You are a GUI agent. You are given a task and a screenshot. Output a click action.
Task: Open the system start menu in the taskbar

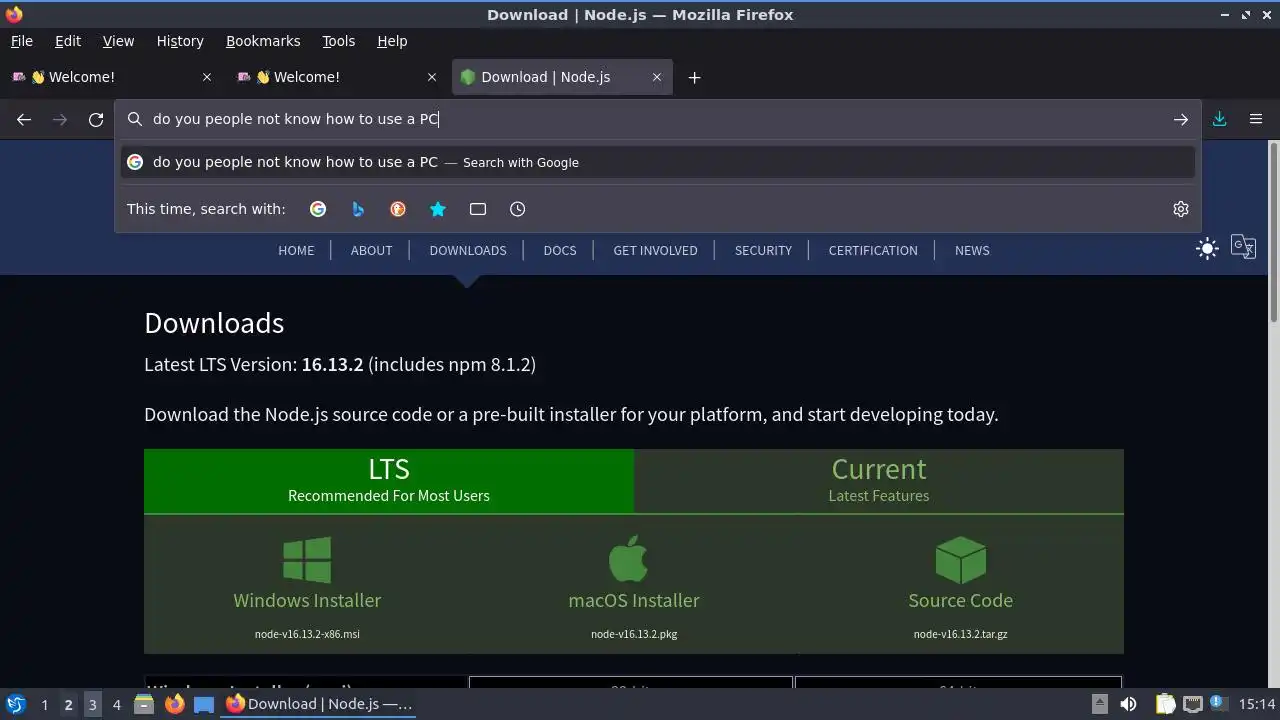pyautogui.click(x=15, y=704)
